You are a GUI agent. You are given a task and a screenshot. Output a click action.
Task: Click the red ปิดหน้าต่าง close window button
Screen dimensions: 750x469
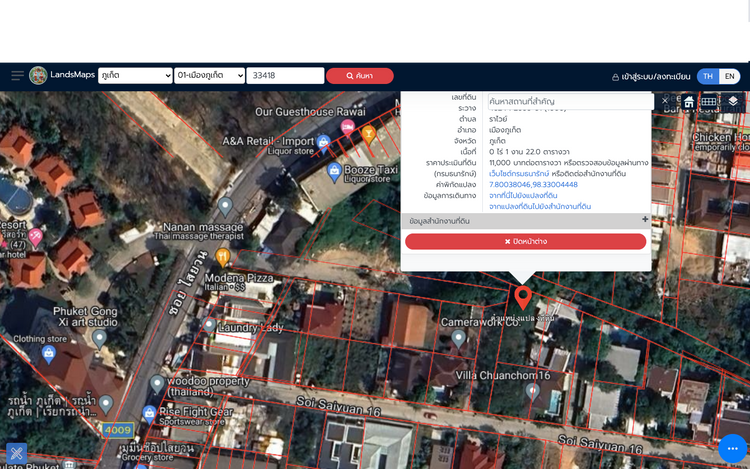525,241
